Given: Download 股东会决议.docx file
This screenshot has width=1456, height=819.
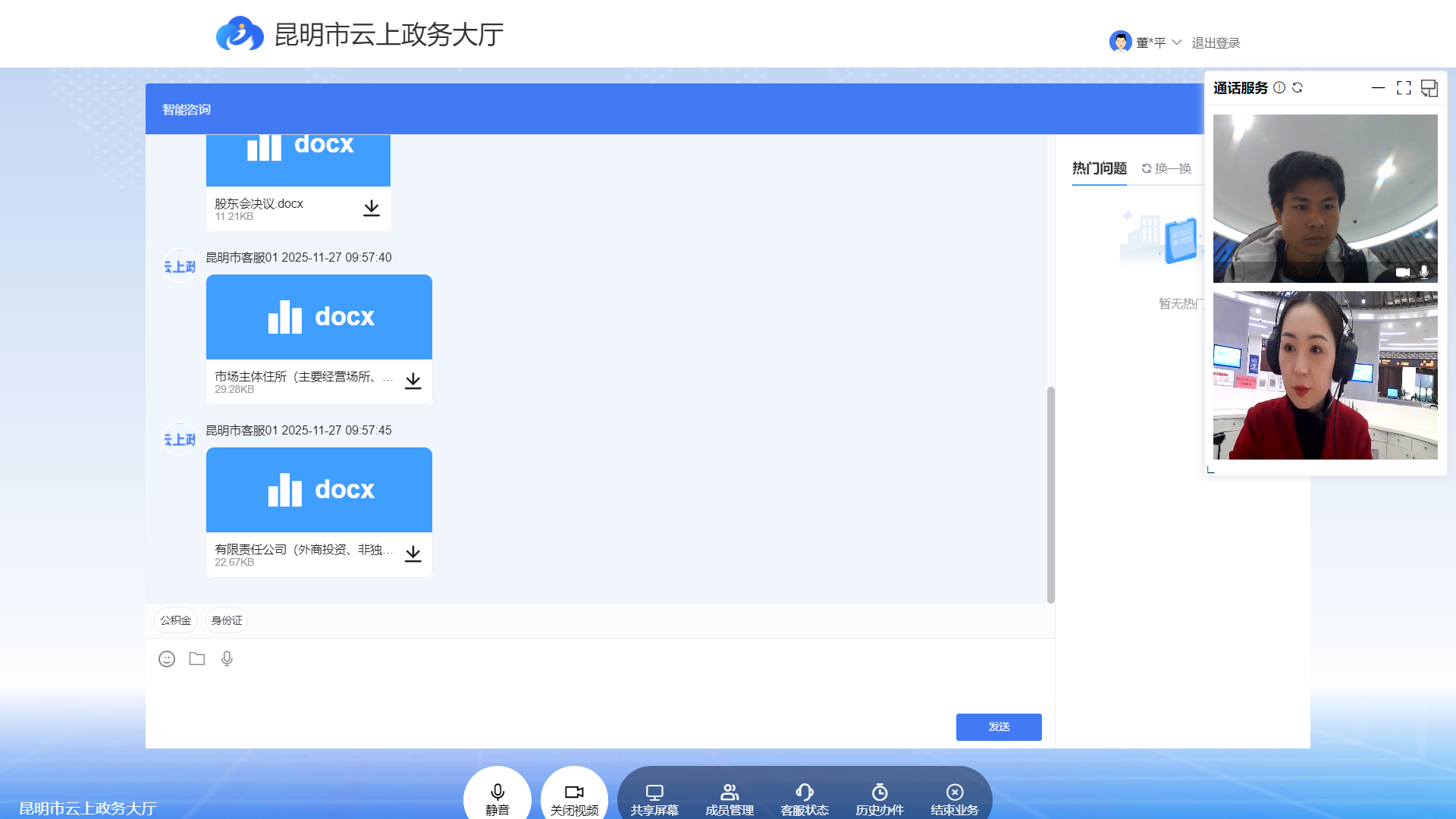Looking at the screenshot, I should point(371,209).
